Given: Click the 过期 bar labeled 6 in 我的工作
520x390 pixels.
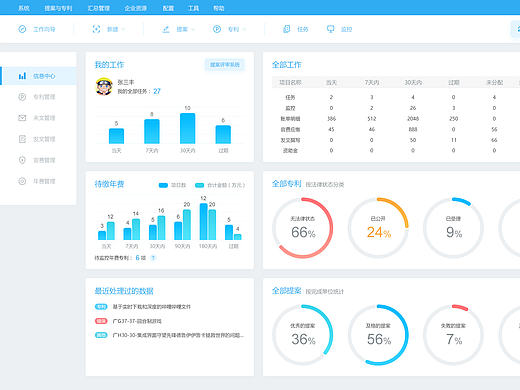Looking at the screenshot, I should (x=223, y=134).
